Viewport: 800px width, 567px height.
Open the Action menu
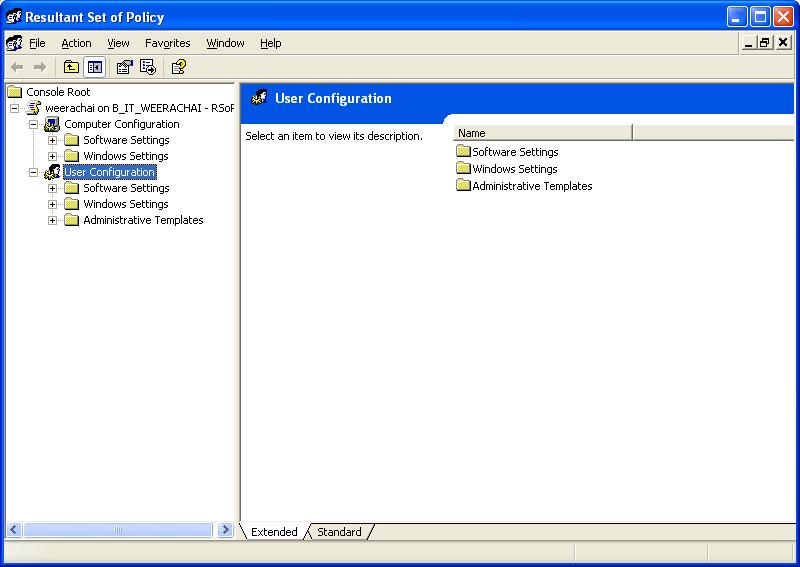(76, 43)
